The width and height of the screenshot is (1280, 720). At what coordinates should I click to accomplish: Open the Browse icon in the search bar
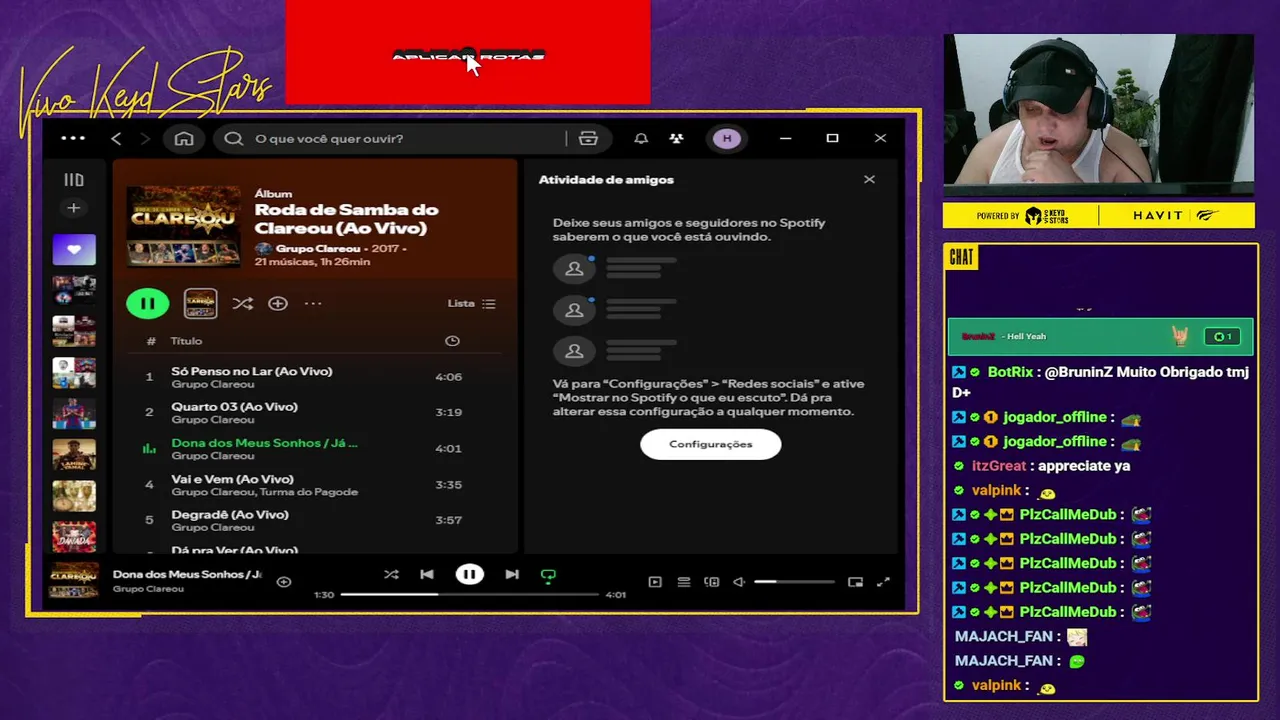click(588, 139)
